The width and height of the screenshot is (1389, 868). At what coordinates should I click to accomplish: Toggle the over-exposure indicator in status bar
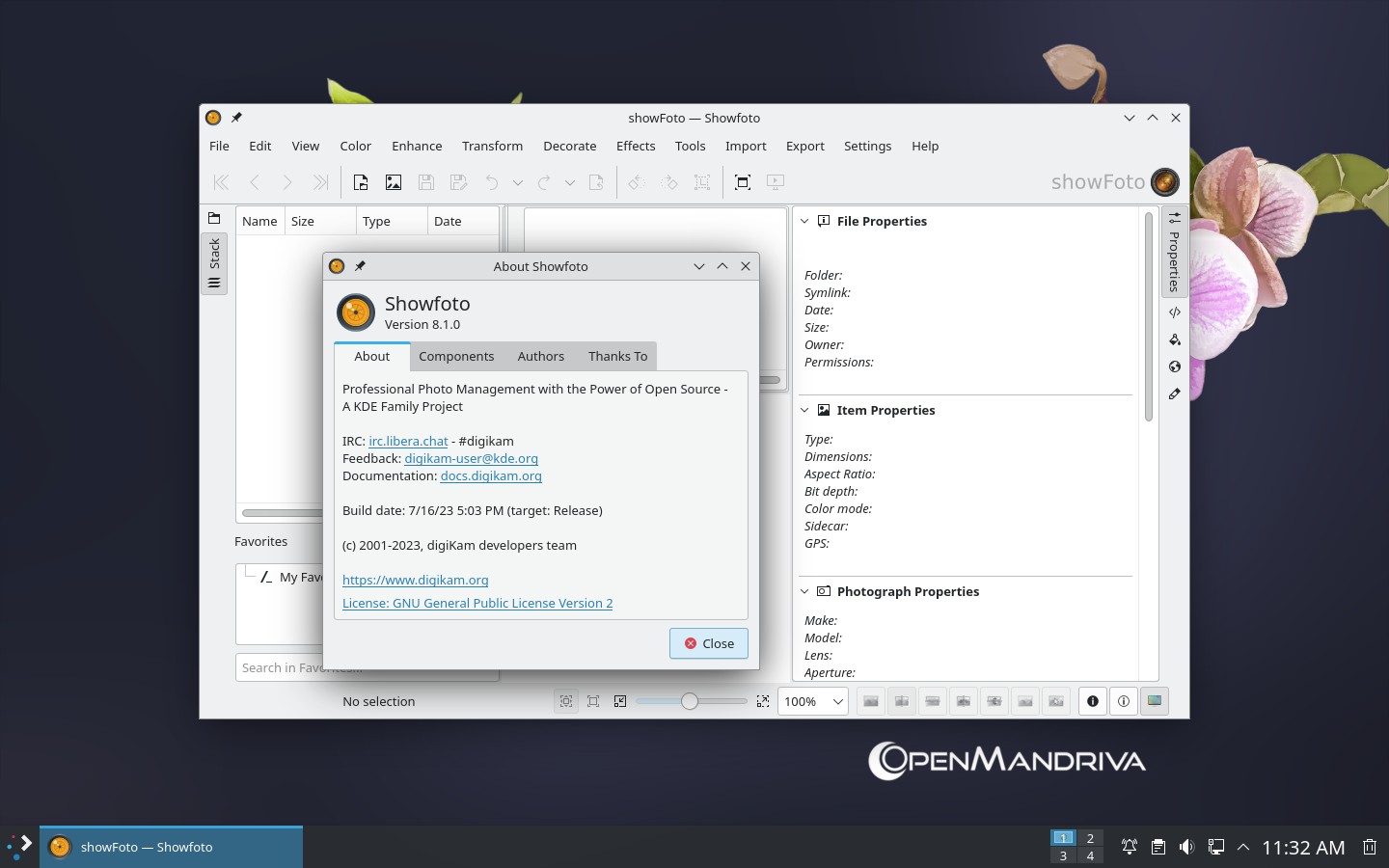click(x=1124, y=701)
